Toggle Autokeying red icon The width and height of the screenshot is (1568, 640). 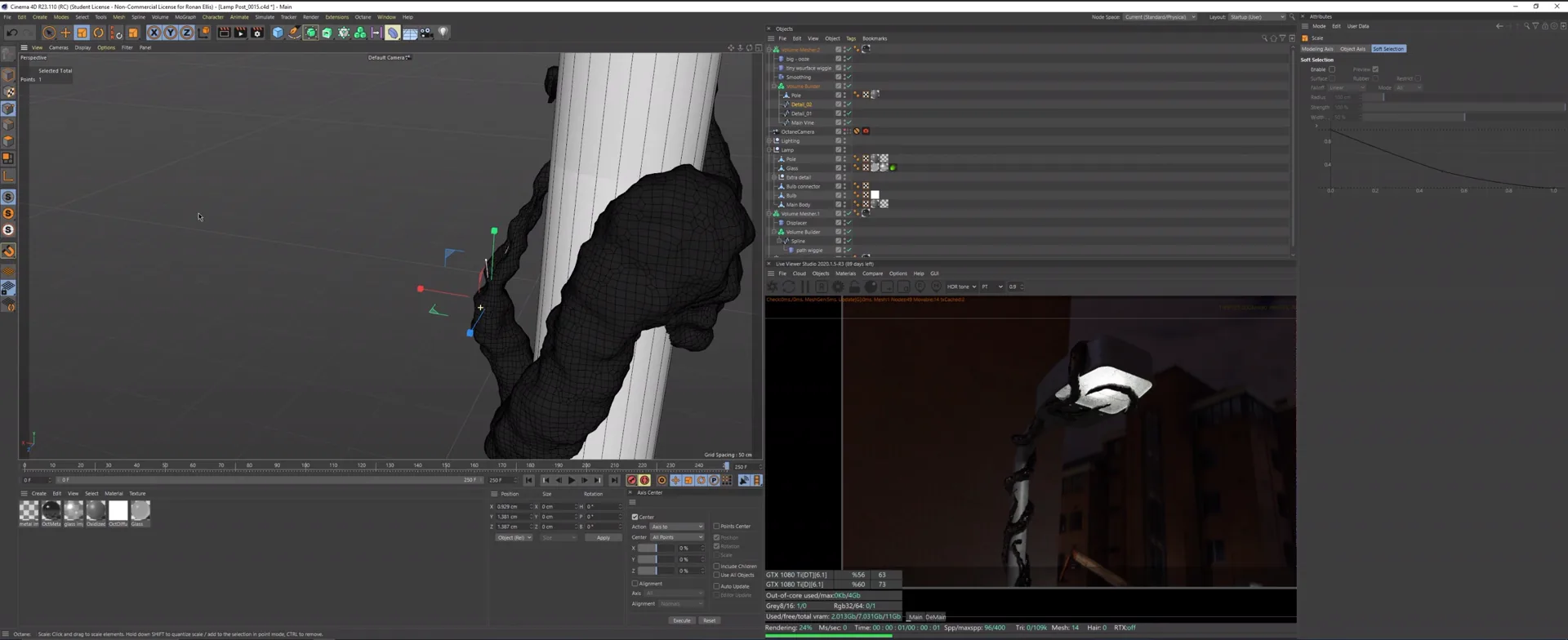[644, 480]
